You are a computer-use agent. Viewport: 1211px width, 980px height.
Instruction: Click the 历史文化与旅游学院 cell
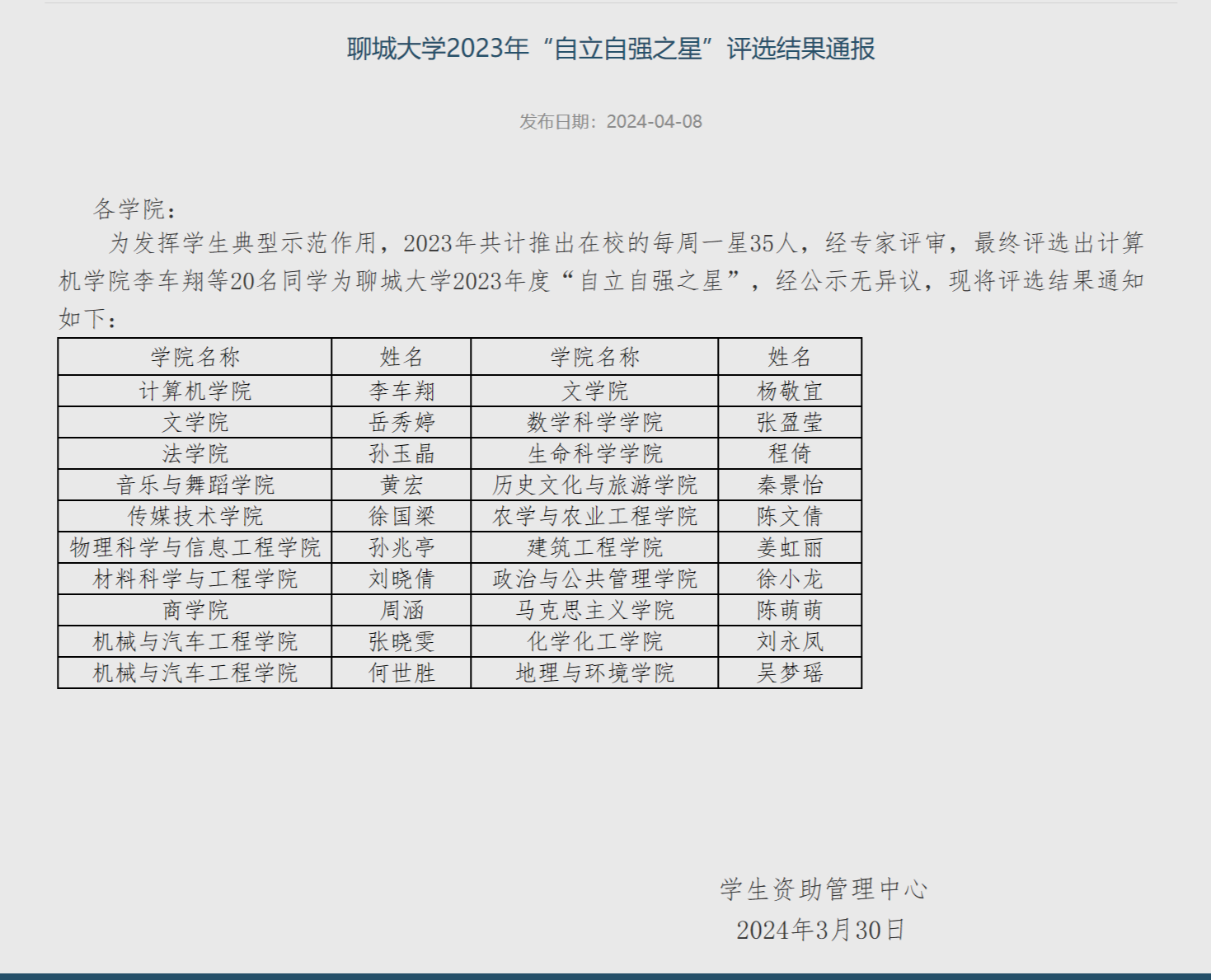point(595,485)
